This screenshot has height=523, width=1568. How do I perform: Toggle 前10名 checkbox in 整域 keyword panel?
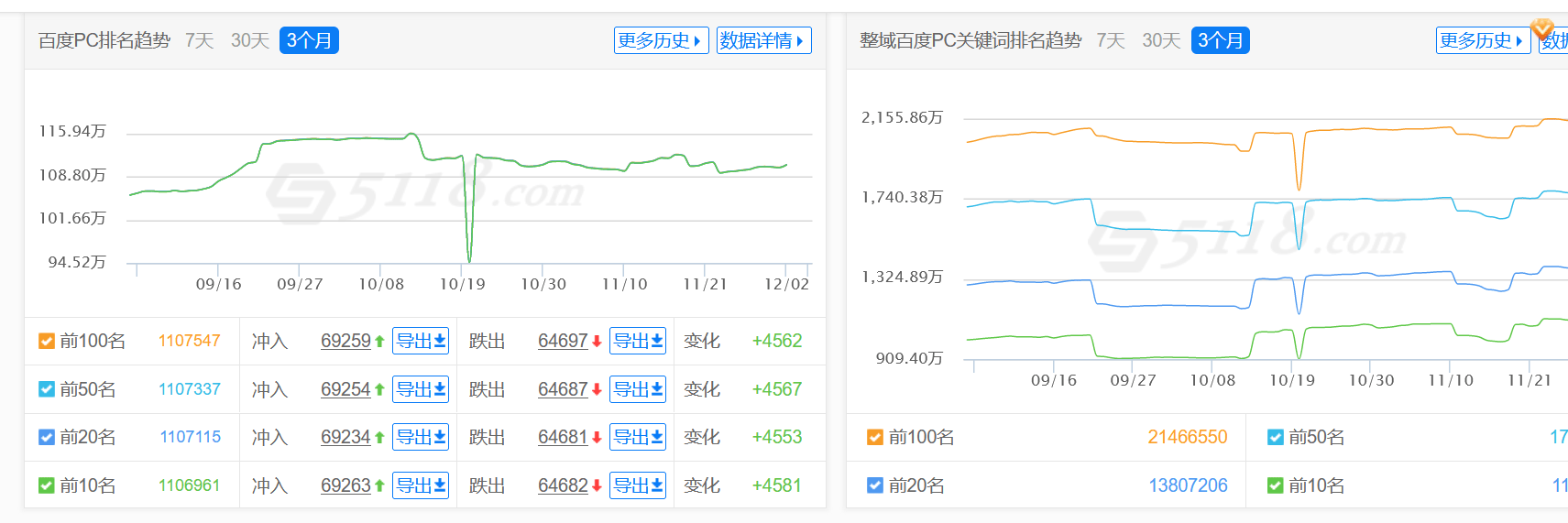tap(1276, 485)
